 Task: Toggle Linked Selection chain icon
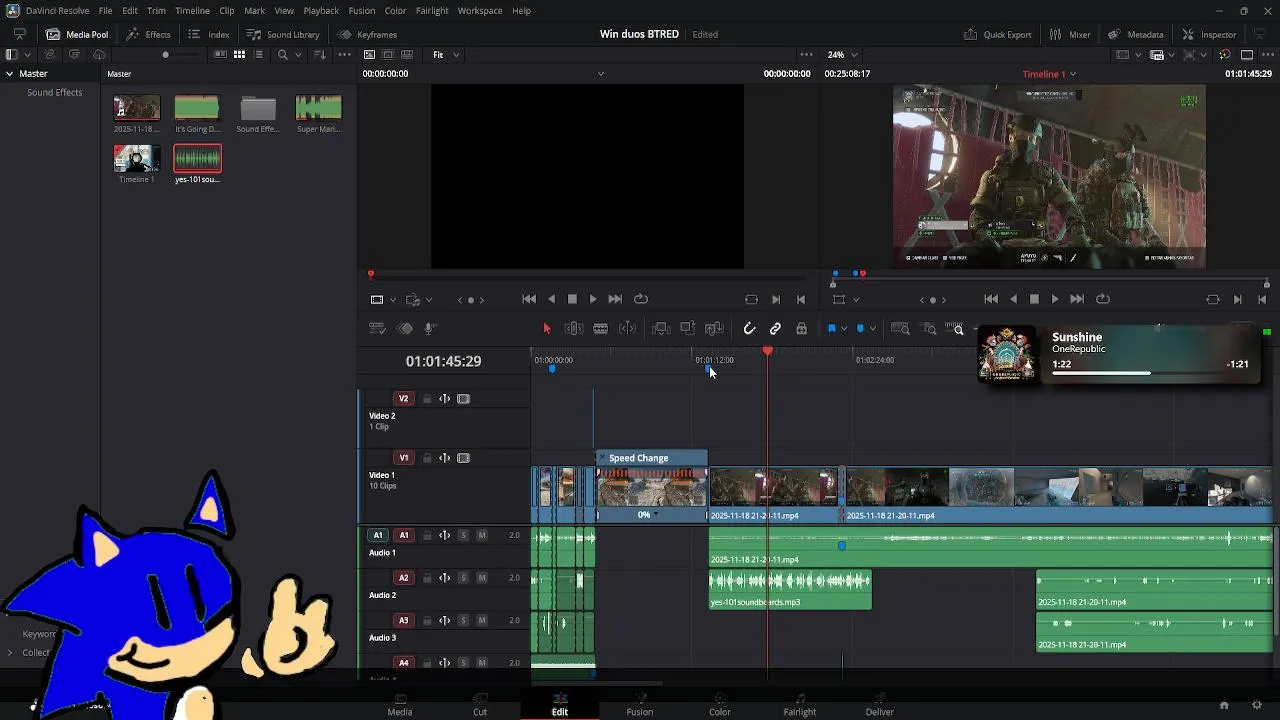775,329
